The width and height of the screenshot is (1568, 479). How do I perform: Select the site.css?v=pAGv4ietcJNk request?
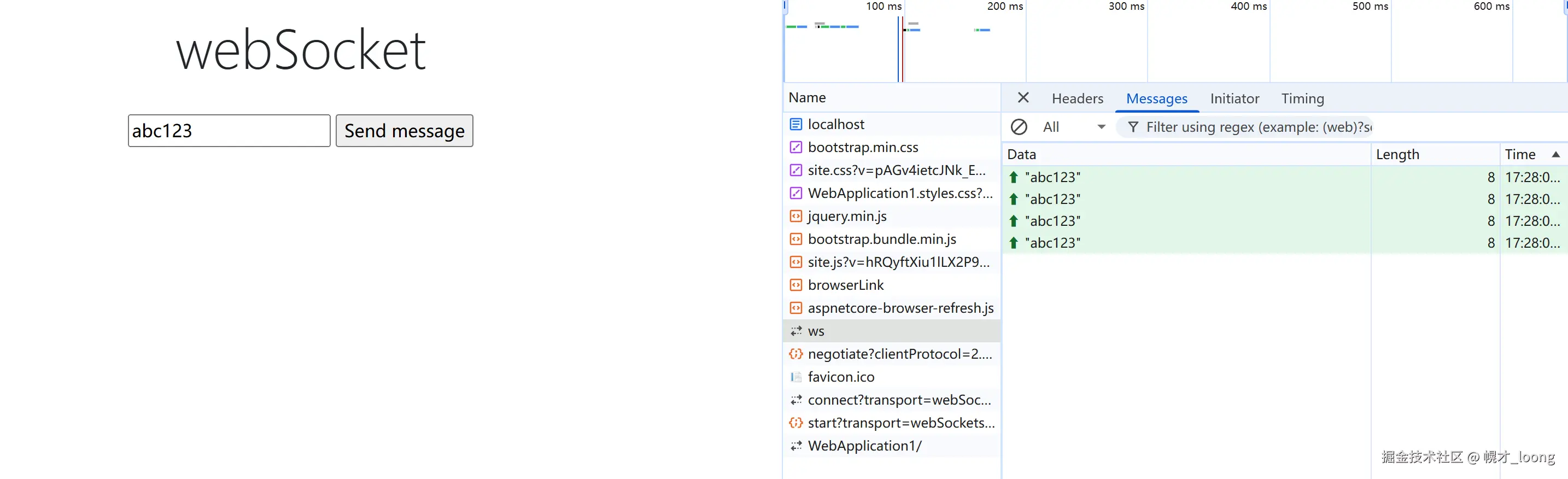pos(891,171)
